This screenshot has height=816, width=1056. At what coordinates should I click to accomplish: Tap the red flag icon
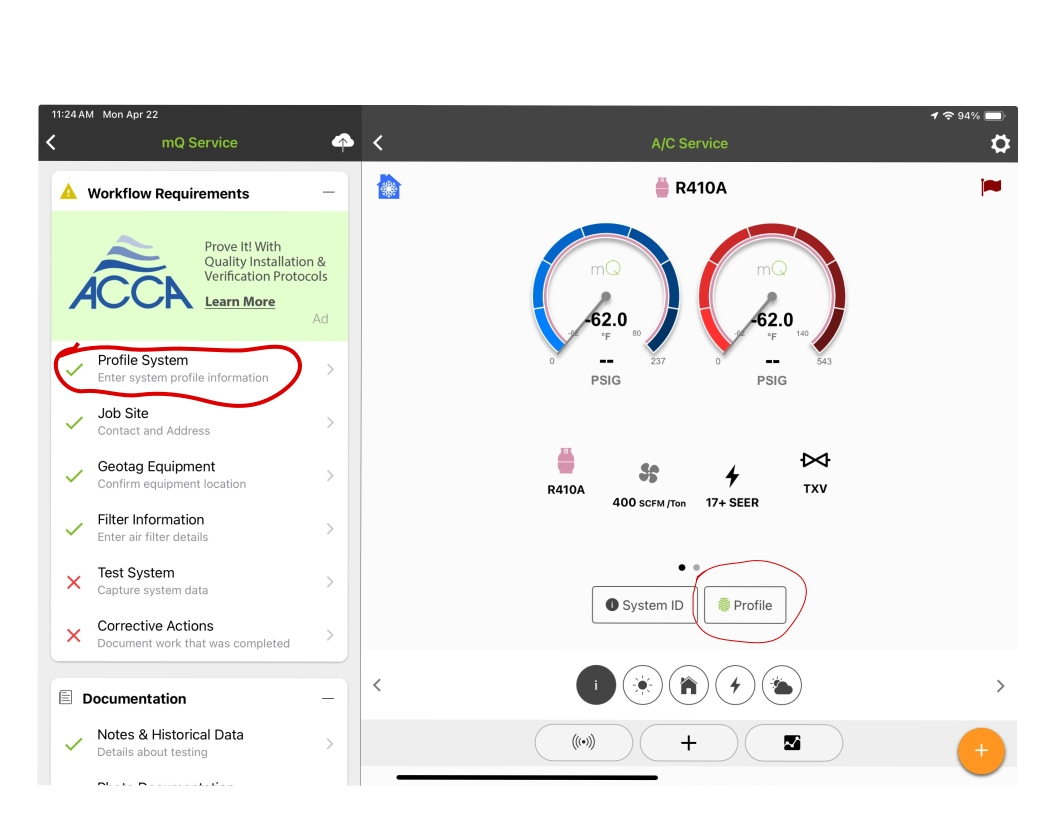(991, 186)
